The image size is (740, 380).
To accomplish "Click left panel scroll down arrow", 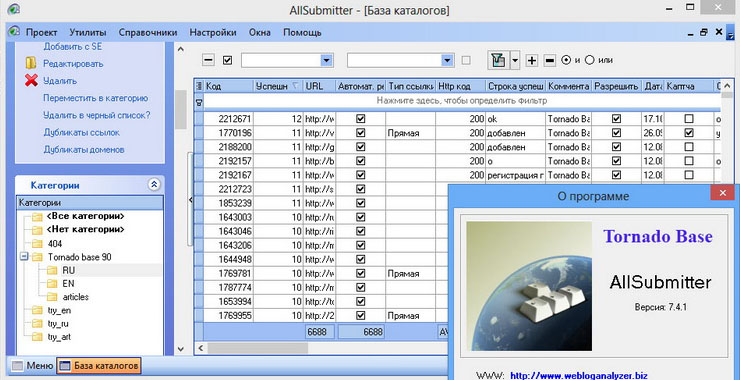I will coord(180,349).
